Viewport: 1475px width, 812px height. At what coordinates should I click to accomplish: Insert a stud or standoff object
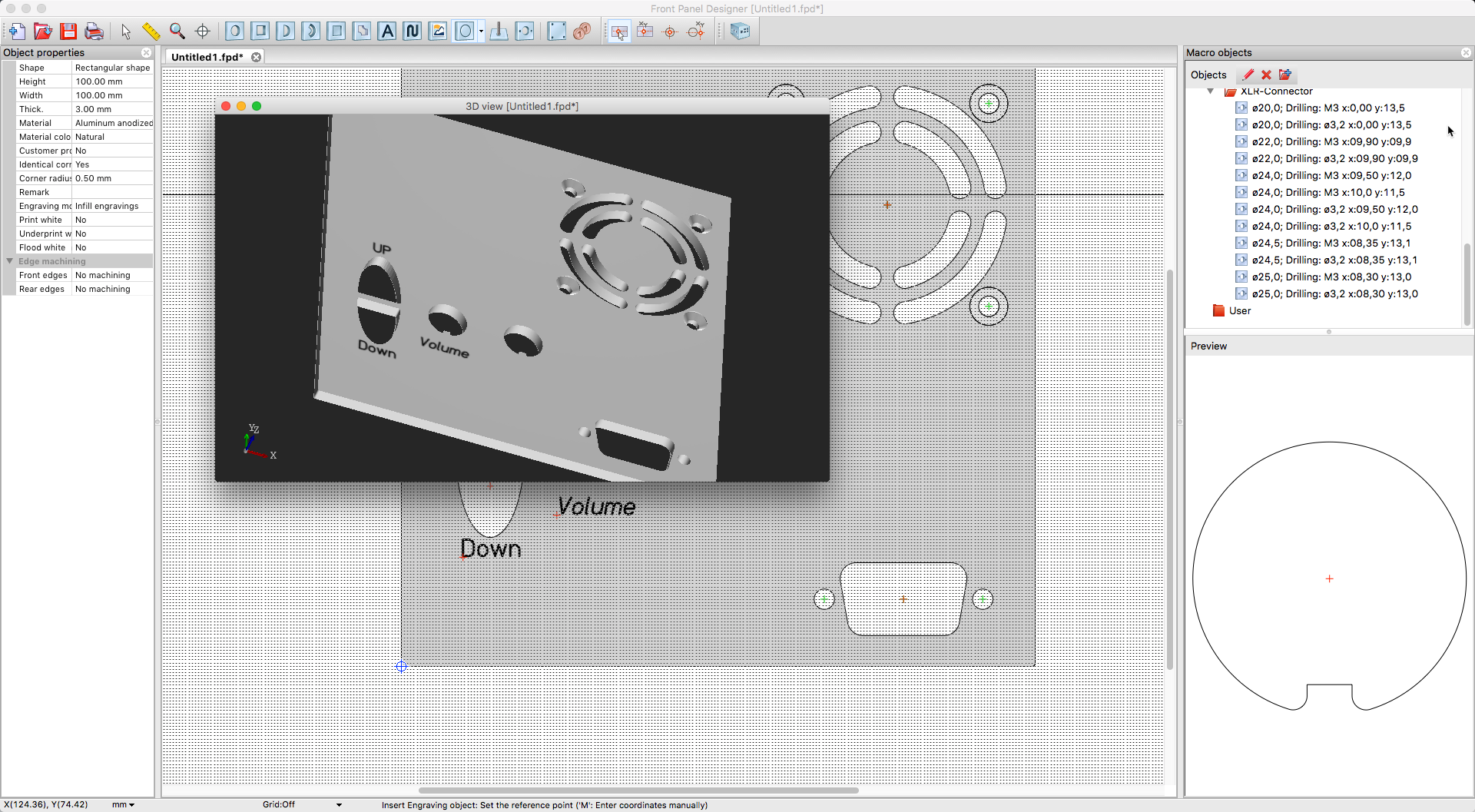click(x=499, y=31)
